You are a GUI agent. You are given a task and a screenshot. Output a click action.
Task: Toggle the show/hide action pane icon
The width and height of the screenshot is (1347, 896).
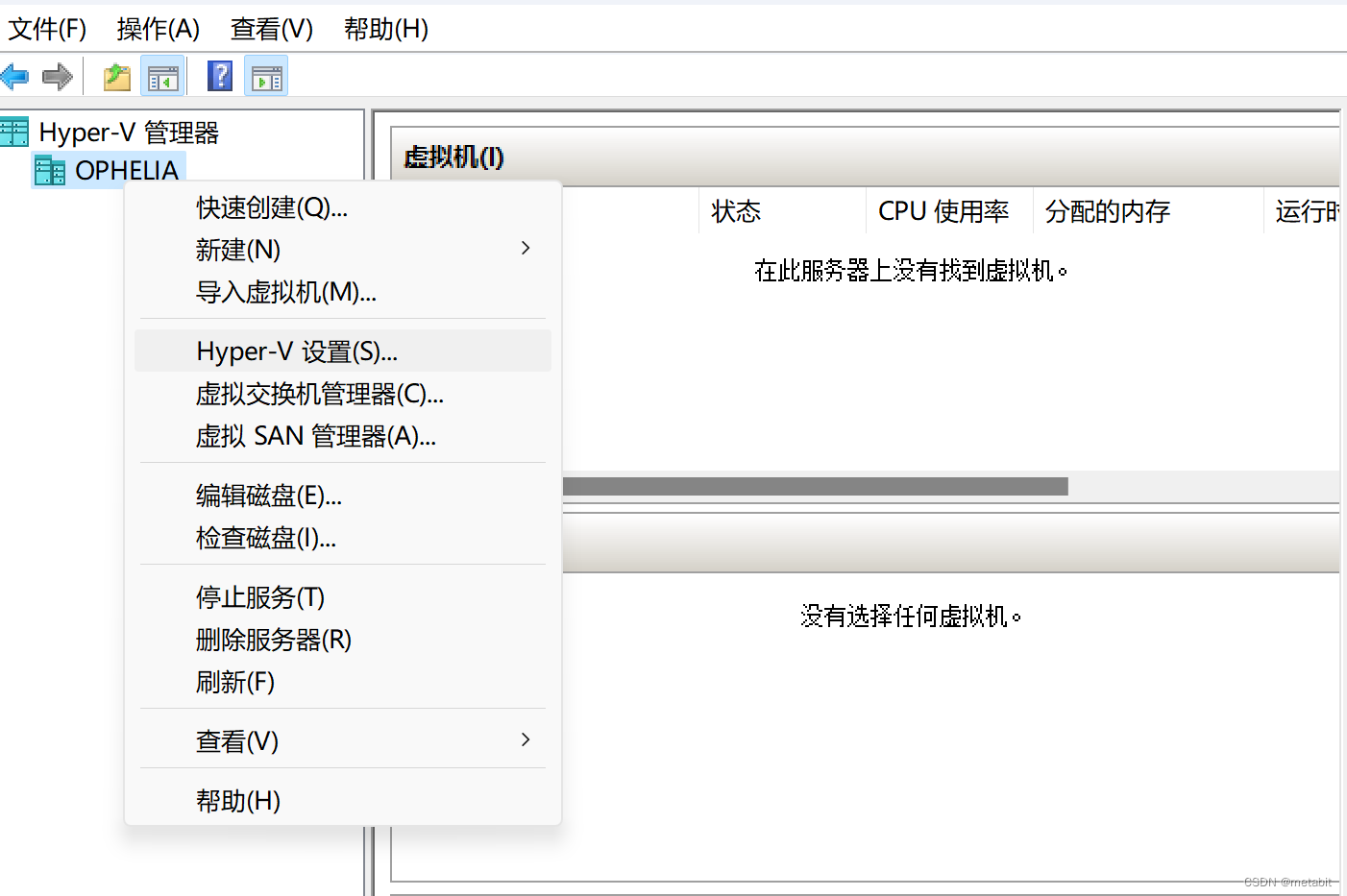(266, 77)
